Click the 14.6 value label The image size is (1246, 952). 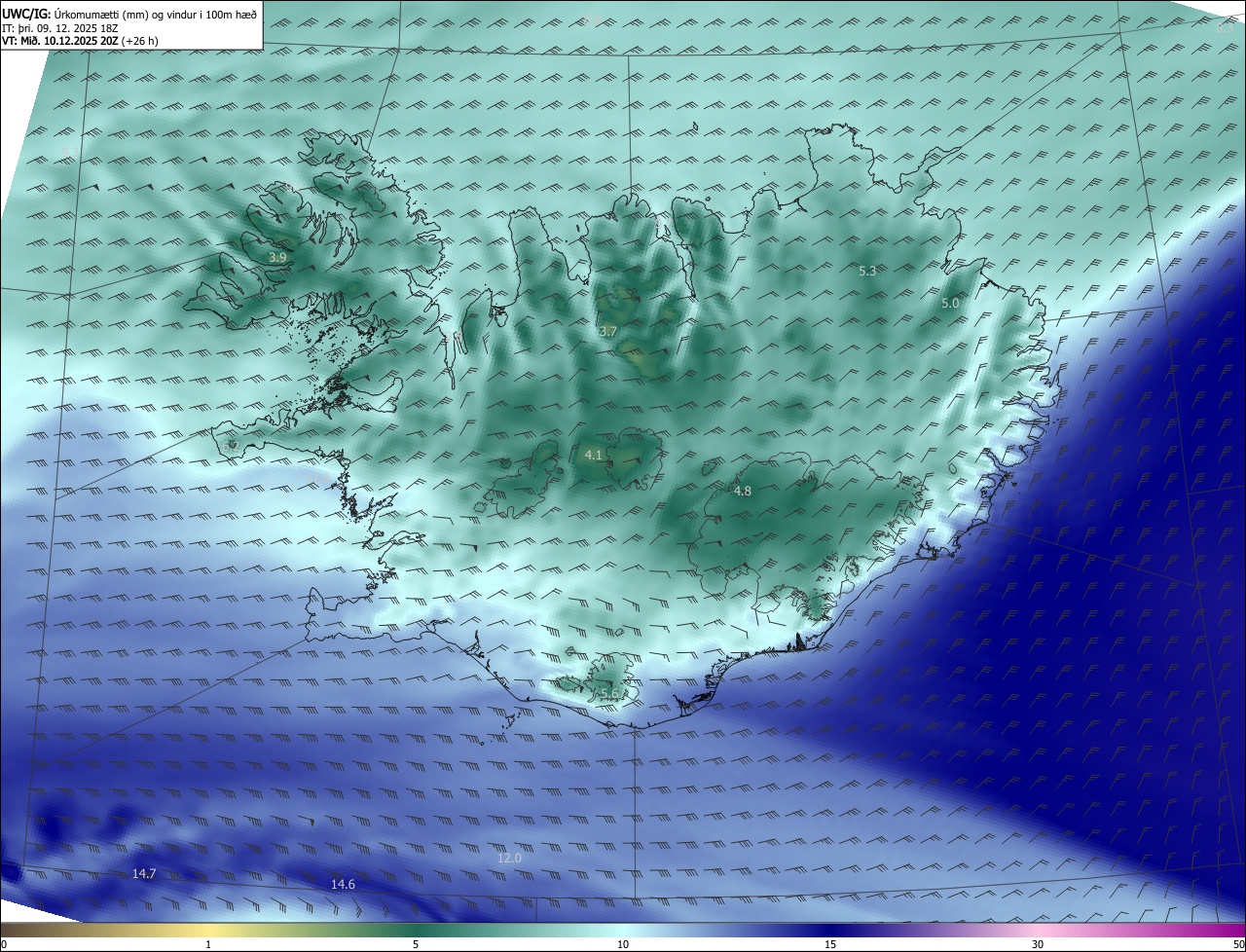tap(343, 885)
